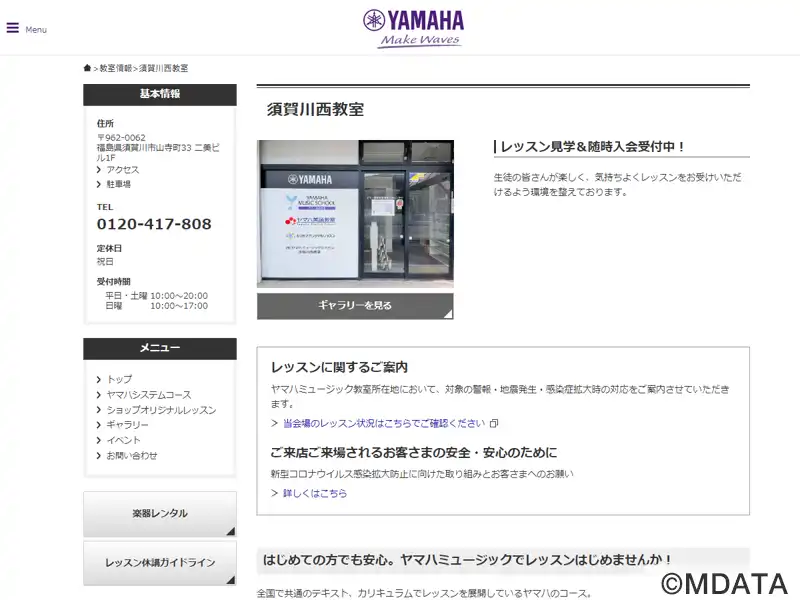Select トップ in the menu
The image size is (800, 600).
tap(119, 379)
